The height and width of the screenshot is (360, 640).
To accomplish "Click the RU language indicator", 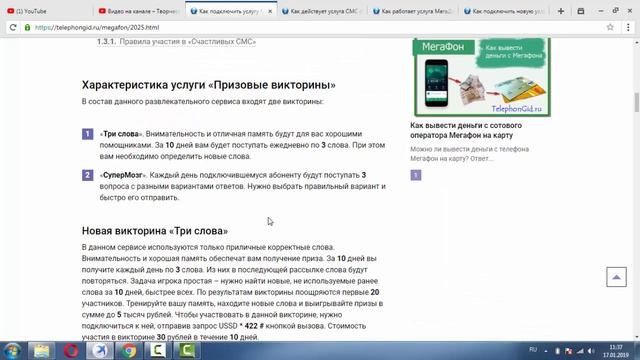I will [533, 350].
